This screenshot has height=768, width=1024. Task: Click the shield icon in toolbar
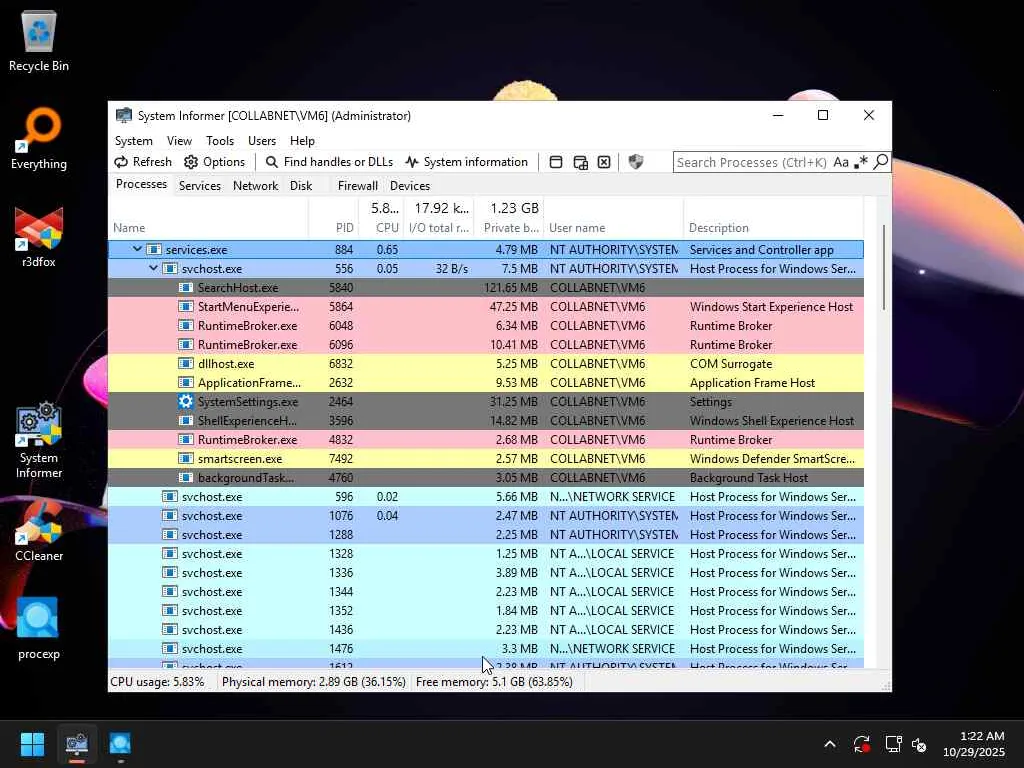point(635,162)
